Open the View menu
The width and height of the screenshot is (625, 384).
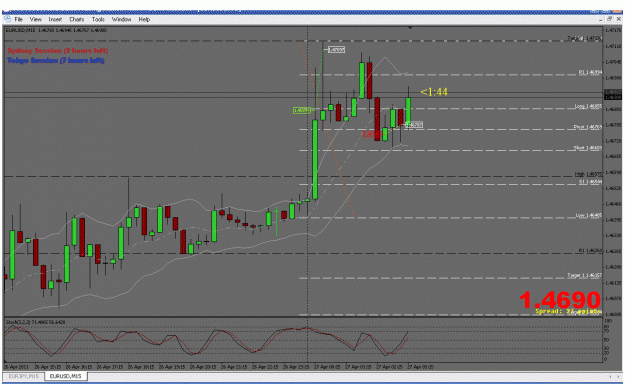[x=35, y=19]
